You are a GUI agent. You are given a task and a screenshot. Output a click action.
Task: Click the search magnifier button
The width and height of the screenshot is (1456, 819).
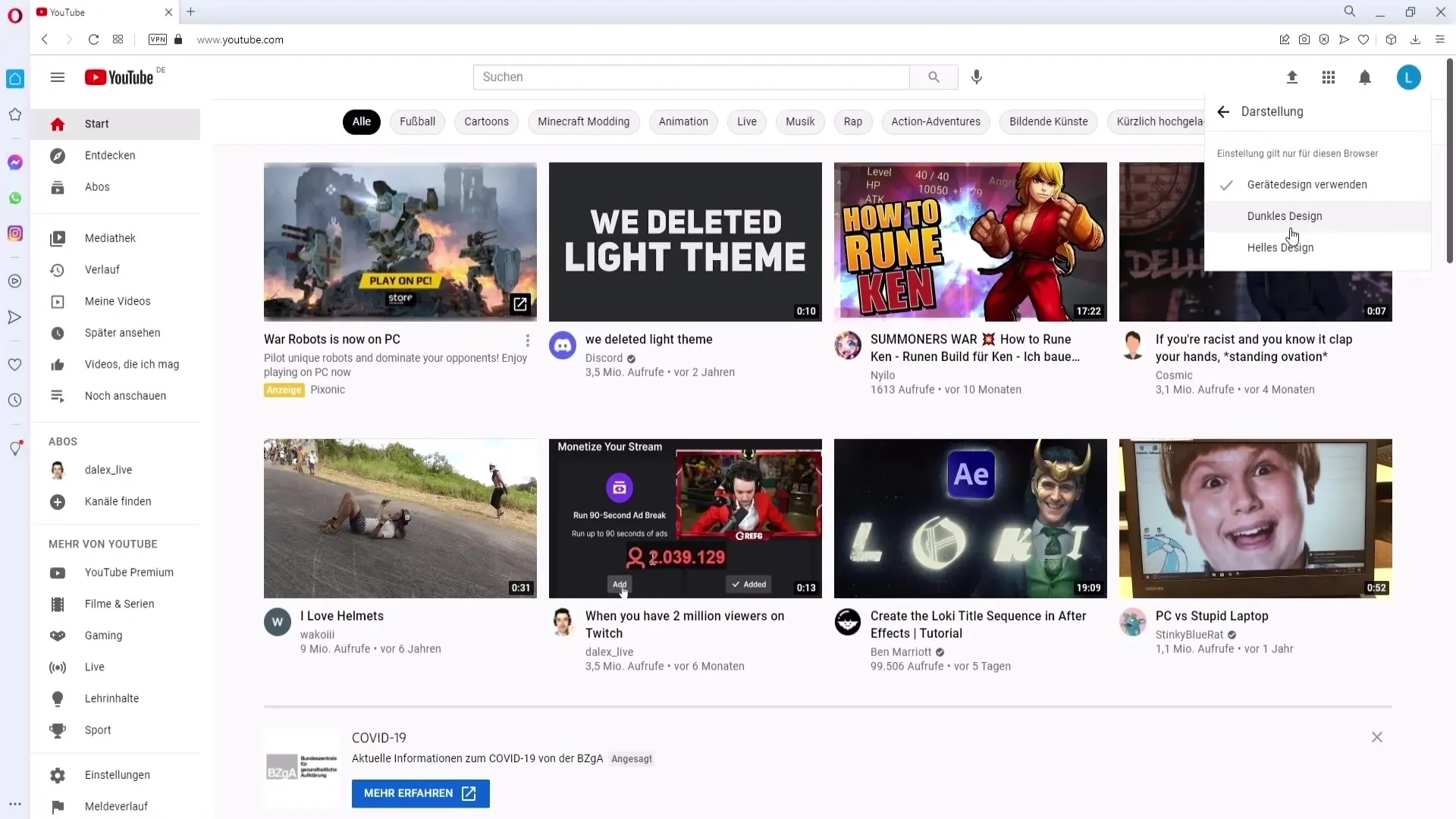click(x=934, y=77)
